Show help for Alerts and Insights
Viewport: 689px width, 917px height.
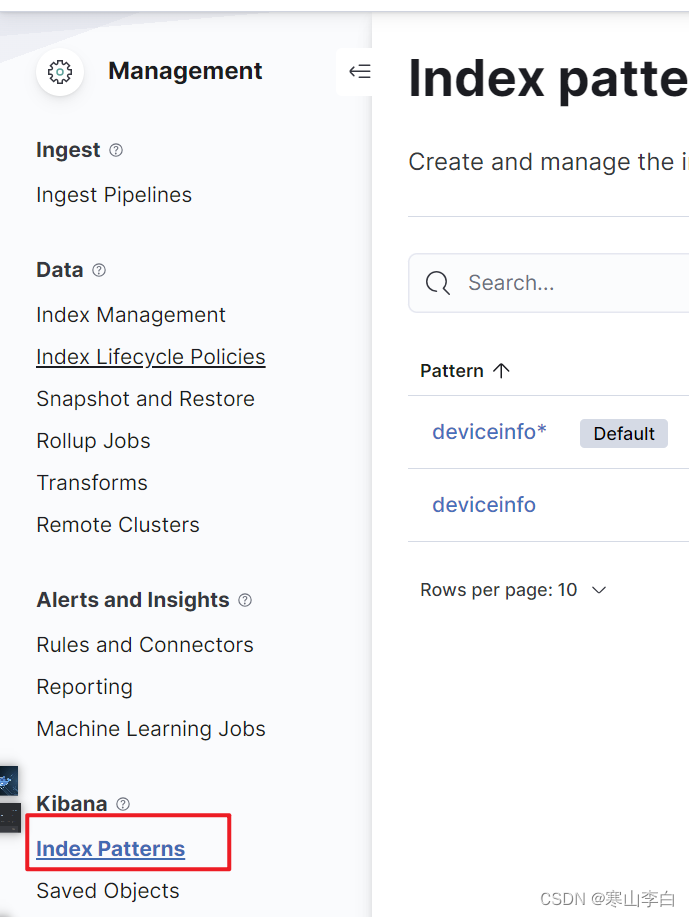point(245,600)
